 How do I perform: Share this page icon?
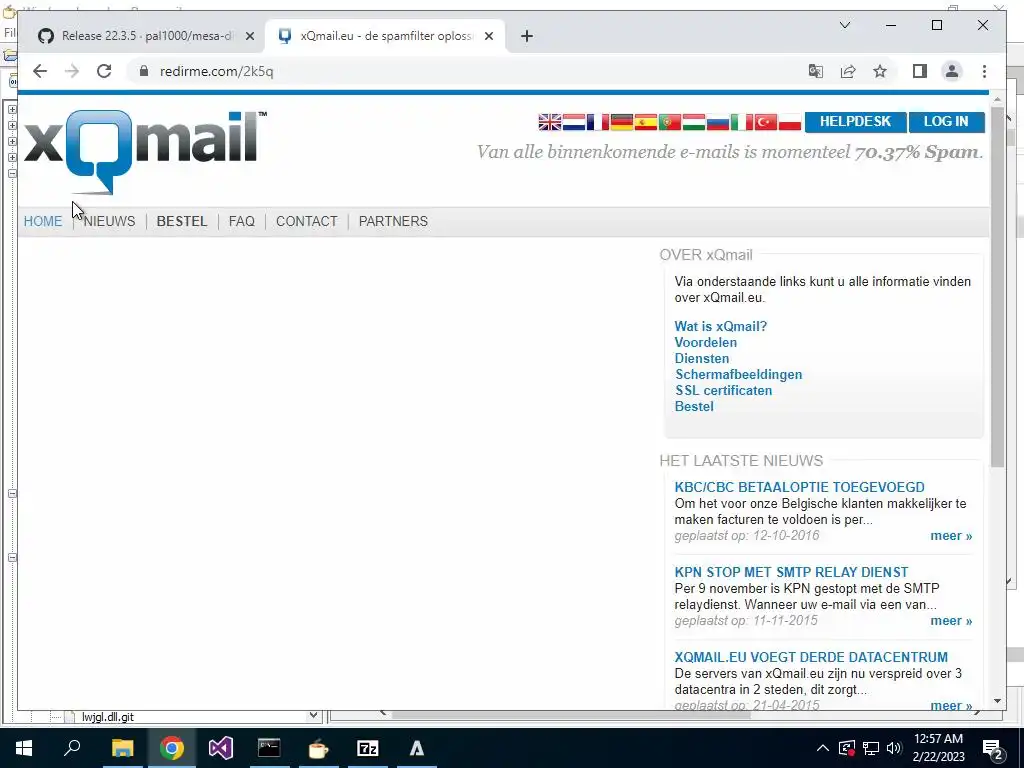click(848, 71)
